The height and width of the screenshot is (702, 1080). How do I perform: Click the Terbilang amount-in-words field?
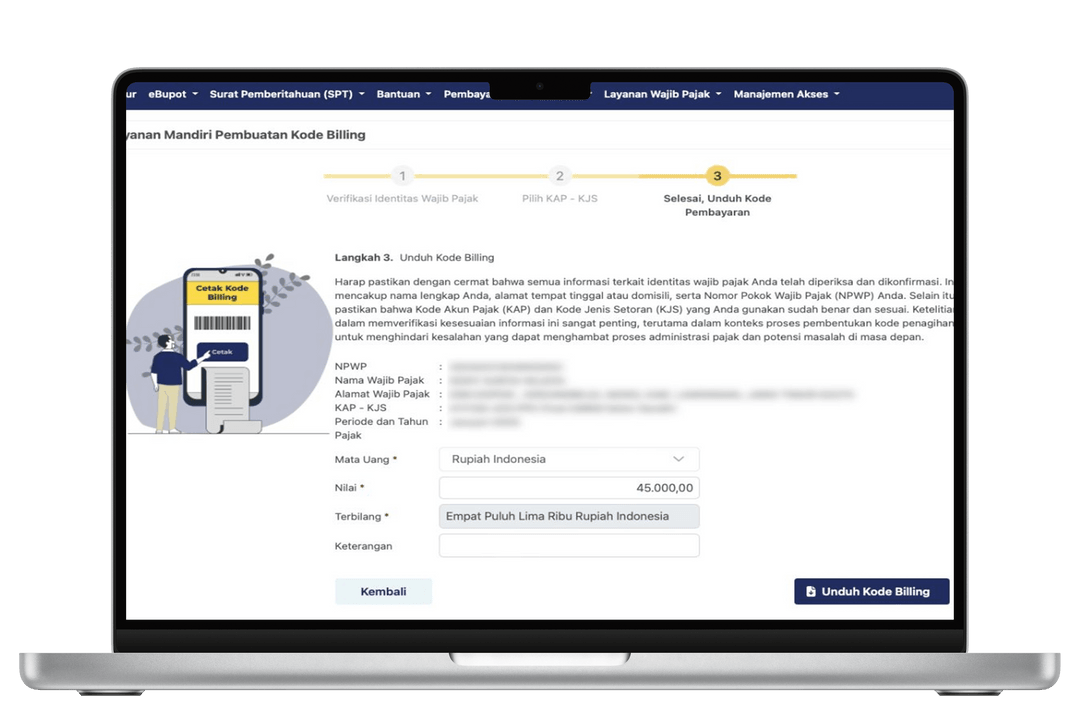click(569, 517)
